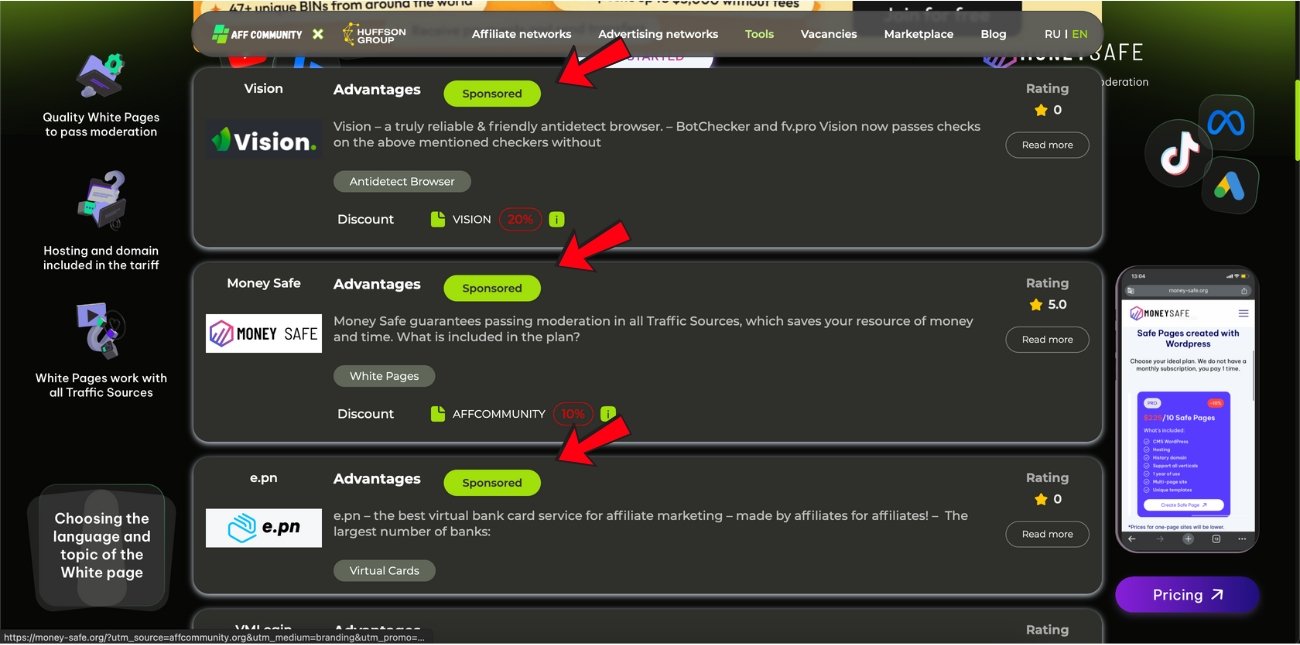Expand e.pn's Read more details

click(x=1047, y=533)
